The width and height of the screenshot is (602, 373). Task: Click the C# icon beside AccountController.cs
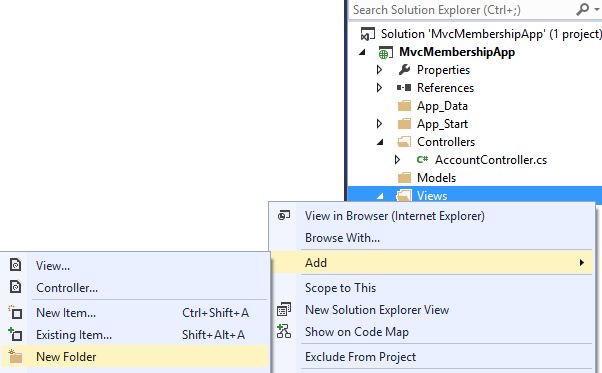click(x=422, y=159)
